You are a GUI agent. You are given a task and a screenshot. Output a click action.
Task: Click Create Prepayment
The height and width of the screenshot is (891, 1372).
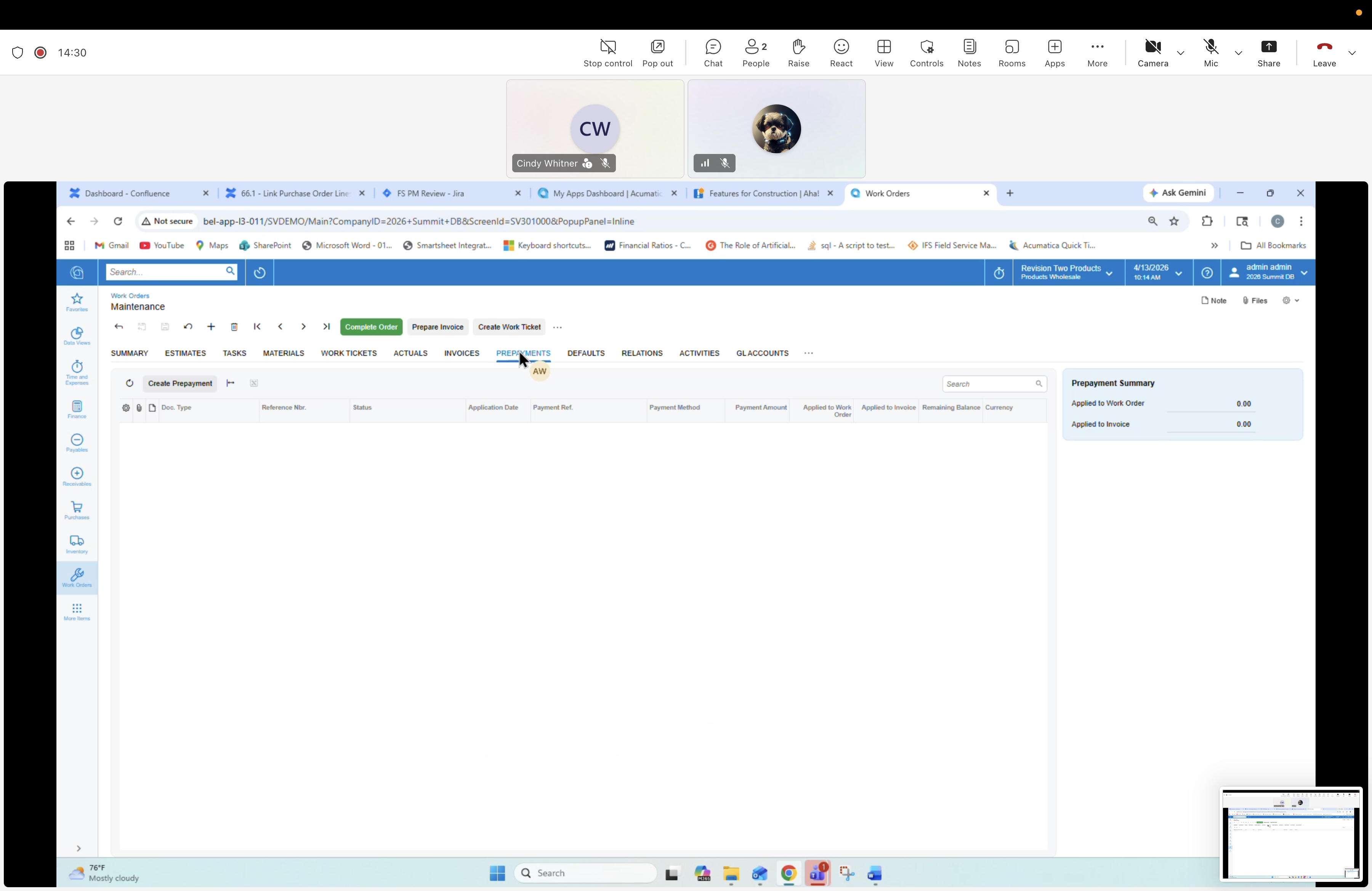pyautogui.click(x=180, y=383)
